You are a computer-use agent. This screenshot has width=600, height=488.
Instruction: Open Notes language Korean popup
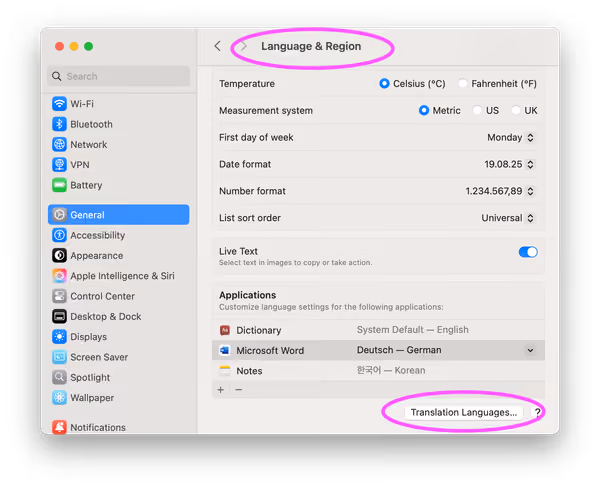point(391,370)
